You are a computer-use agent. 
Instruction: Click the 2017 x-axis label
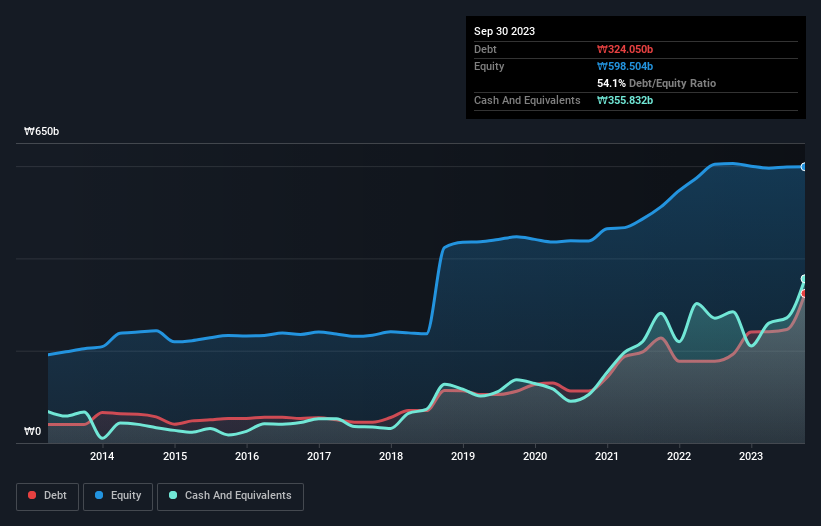(319, 456)
